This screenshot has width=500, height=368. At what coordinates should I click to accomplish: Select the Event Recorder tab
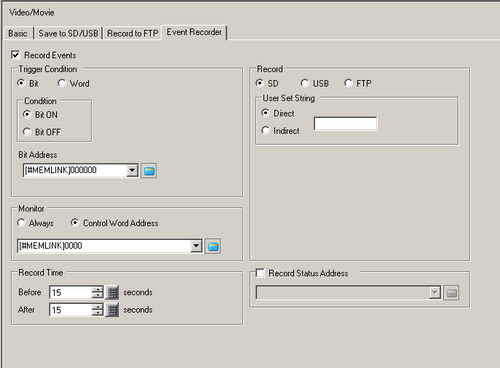pos(194,32)
